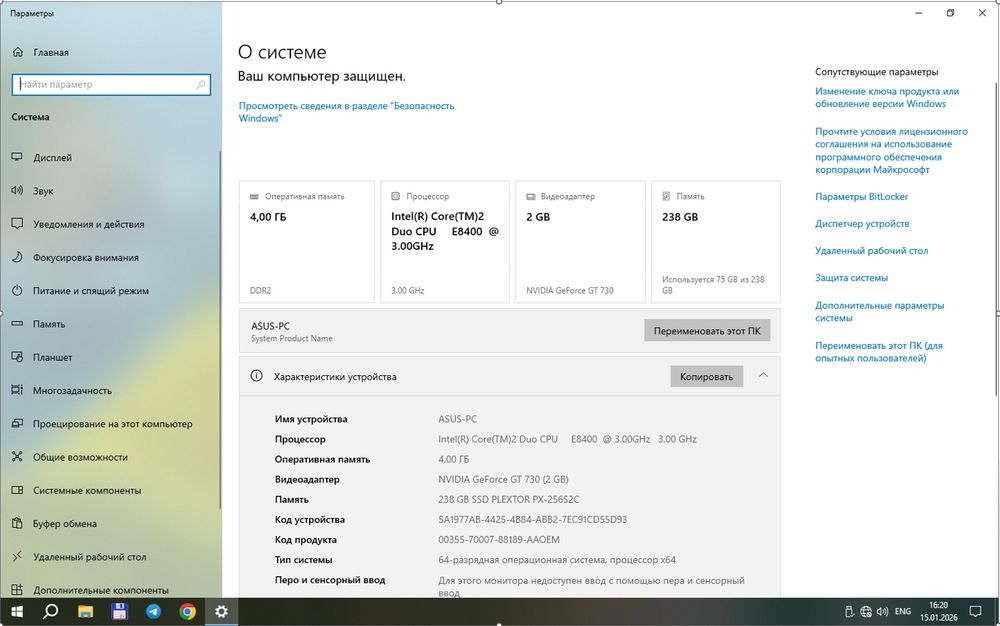Screen dimensions: 1000x626
Task: Open Параметры BitLocker link
Action: [861, 196]
